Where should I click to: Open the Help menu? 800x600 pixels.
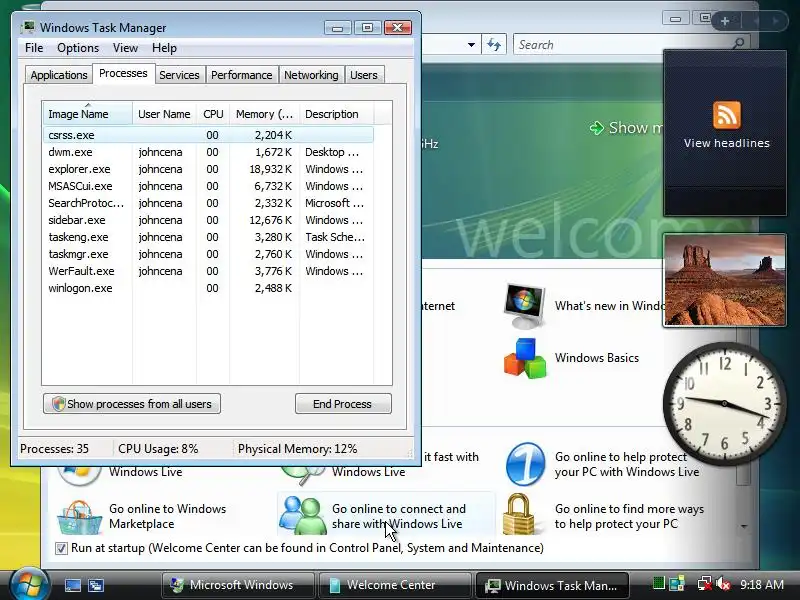164,48
